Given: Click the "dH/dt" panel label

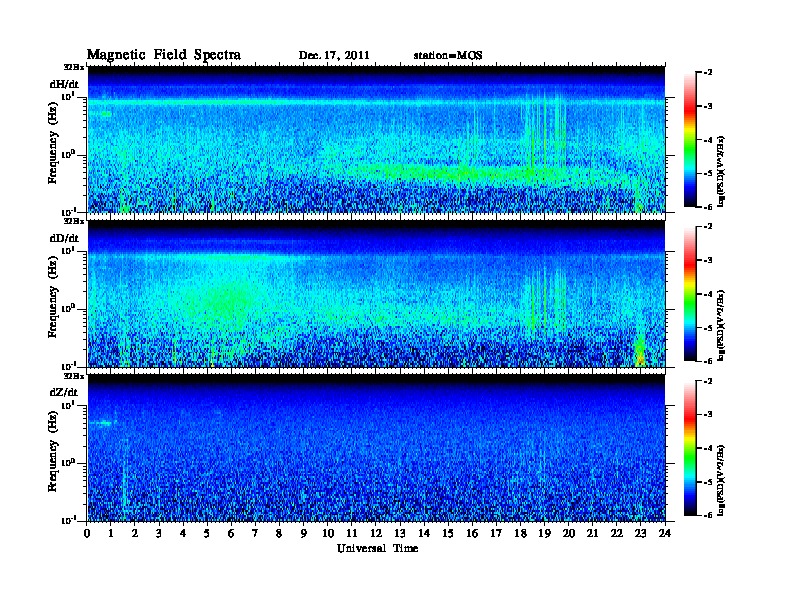Looking at the screenshot, I should [x=64, y=84].
